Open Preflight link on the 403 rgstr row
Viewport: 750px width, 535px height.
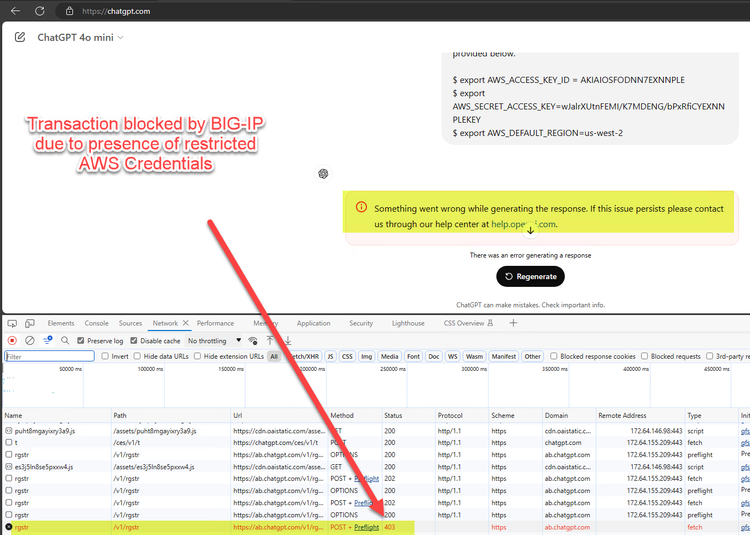pyautogui.click(x=366, y=527)
